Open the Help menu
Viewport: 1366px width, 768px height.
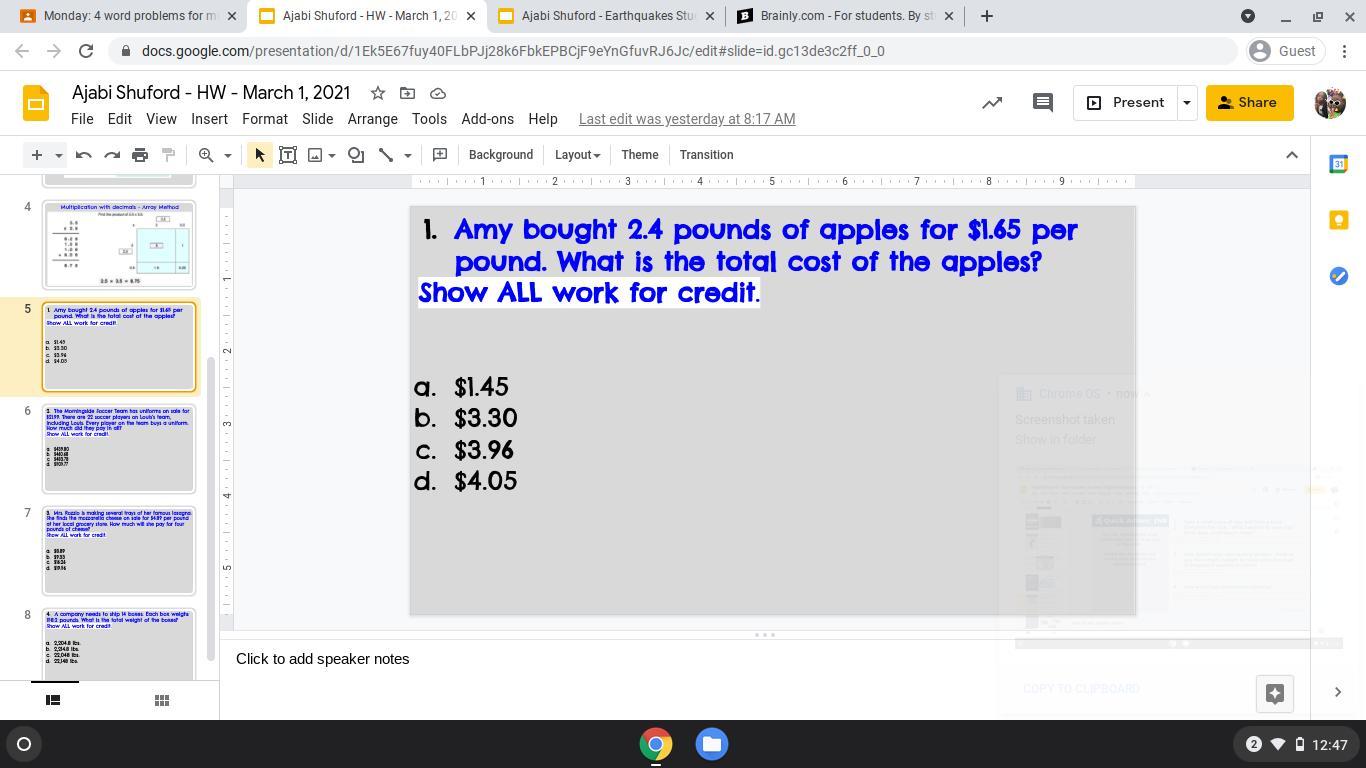(x=543, y=119)
